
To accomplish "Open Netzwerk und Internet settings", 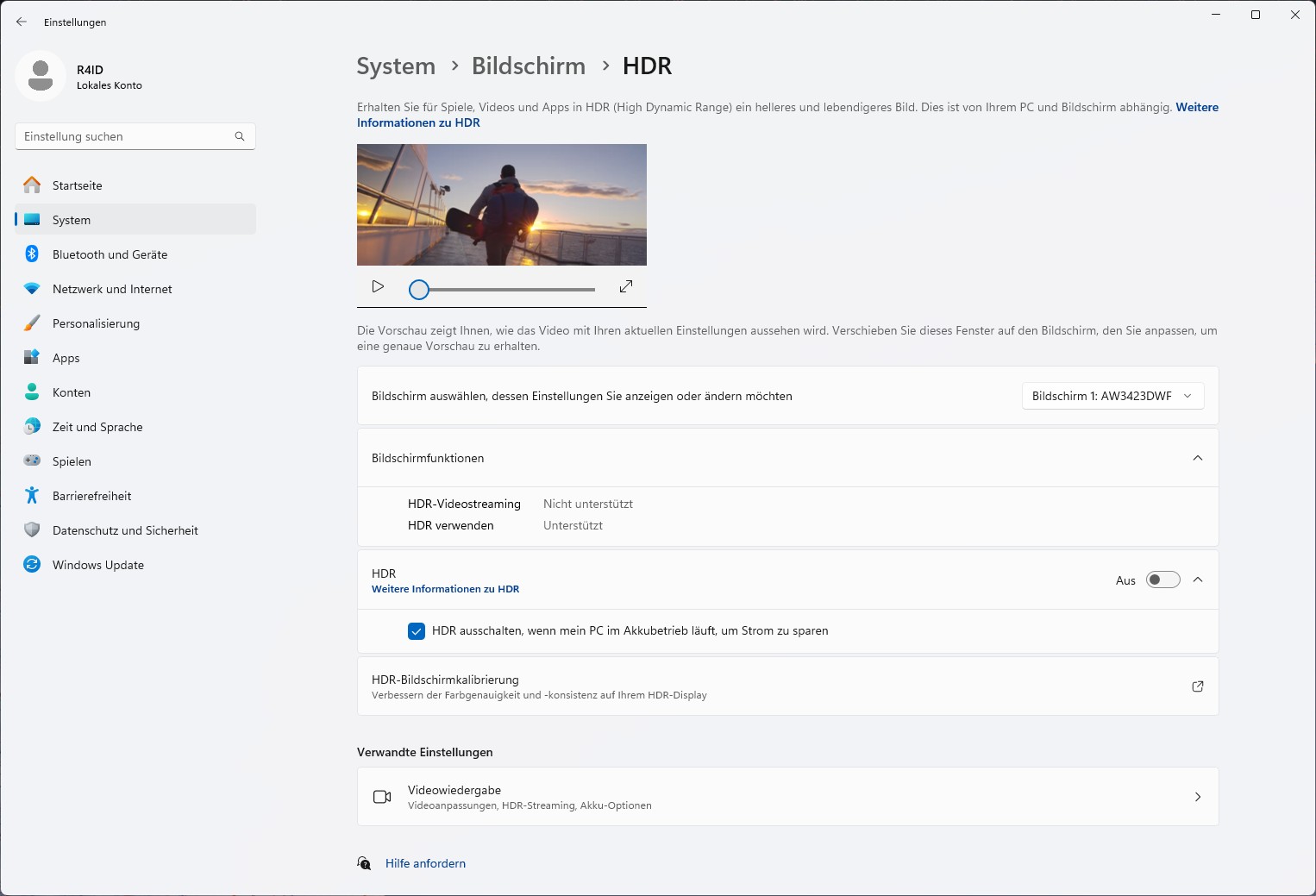I will point(112,289).
